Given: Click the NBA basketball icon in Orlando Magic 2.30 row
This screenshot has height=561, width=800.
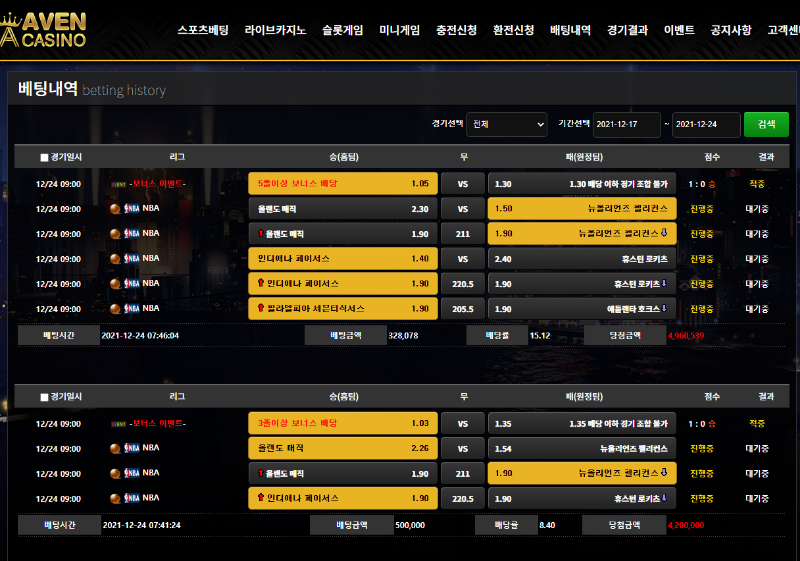Looking at the screenshot, I should coord(115,209).
